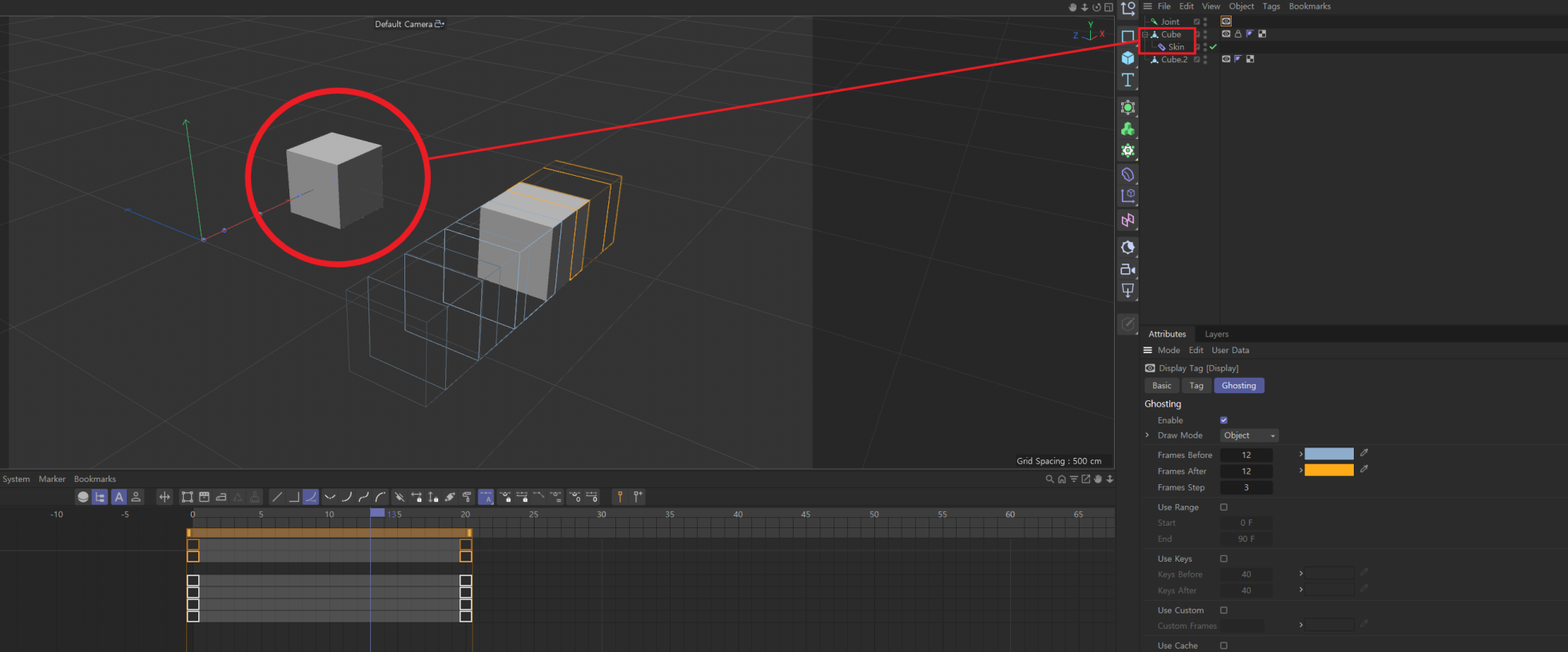Click the highlighted spline interpolation icon
The height and width of the screenshot is (652, 1568).
pyautogui.click(x=311, y=497)
